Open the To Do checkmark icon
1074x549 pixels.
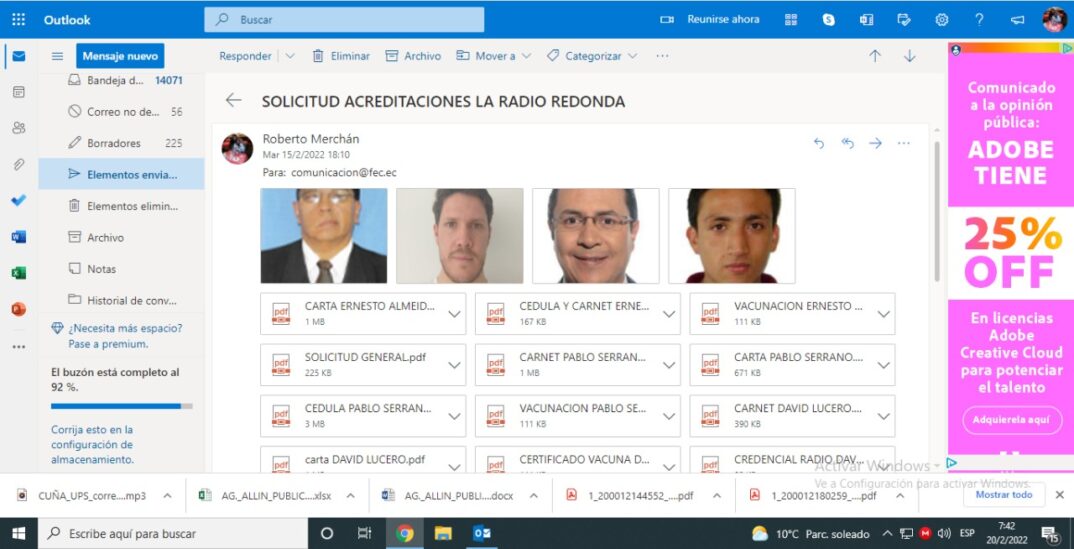(18, 201)
